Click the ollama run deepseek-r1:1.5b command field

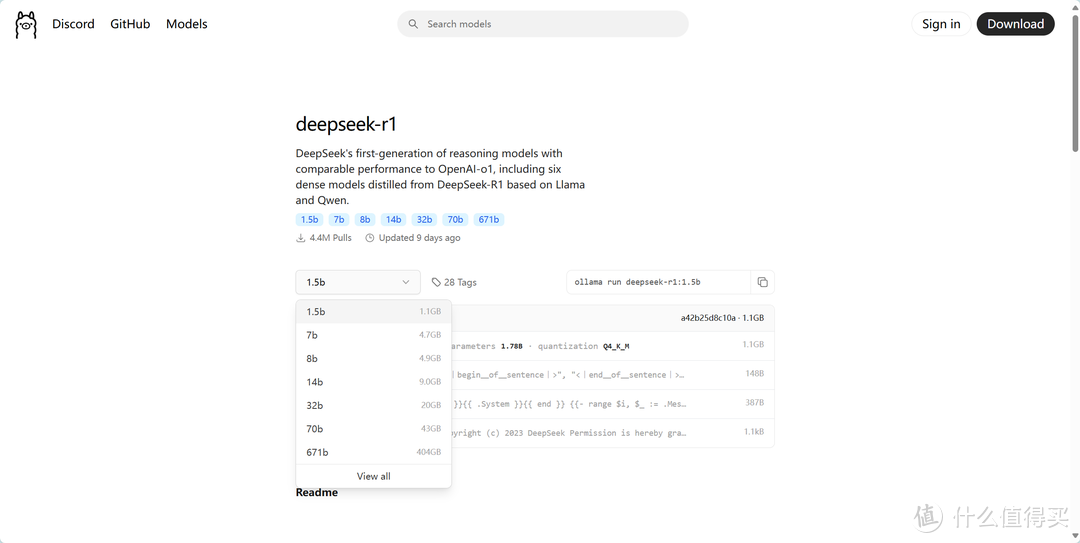coord(658,282)
